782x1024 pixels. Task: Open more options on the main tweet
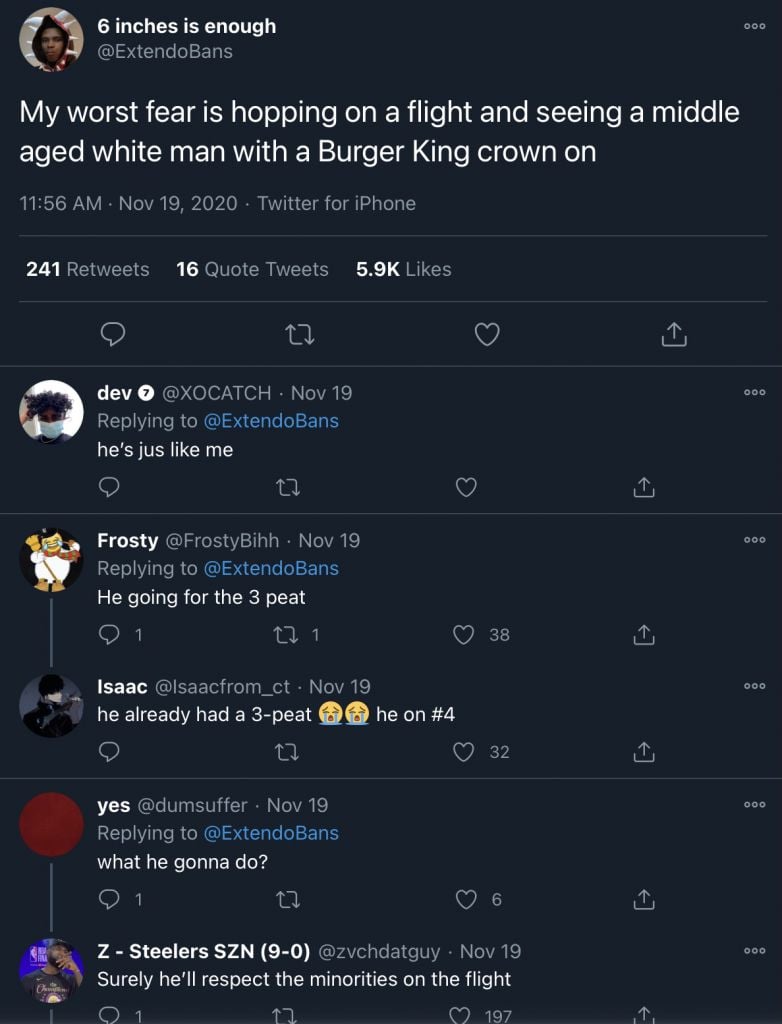click(x=754, y=26)
